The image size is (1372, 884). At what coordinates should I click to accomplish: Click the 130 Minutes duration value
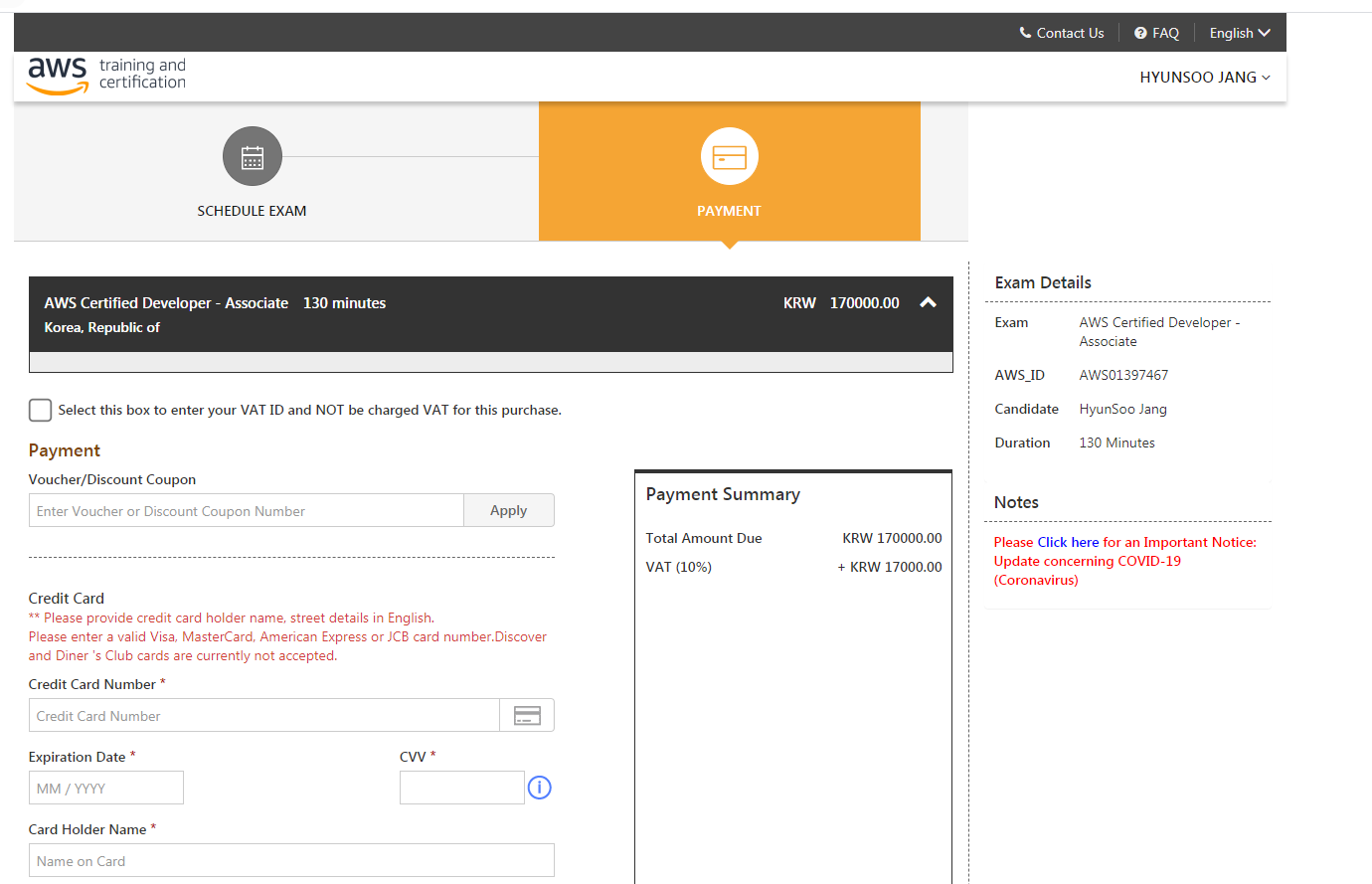click(x=1116, y=442)
